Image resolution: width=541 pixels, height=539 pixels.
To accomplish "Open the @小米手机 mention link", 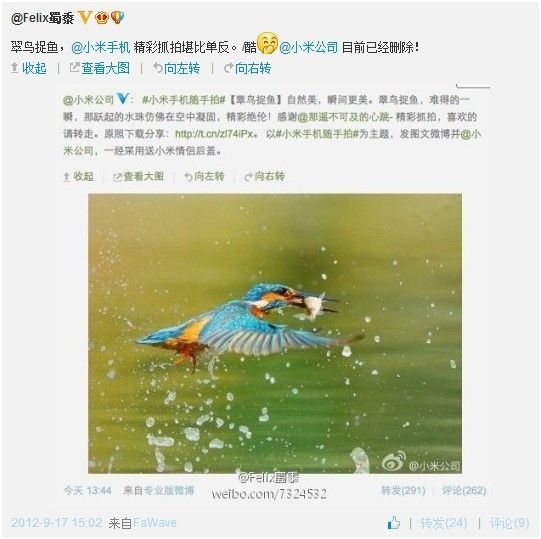I will click(101, 47).
